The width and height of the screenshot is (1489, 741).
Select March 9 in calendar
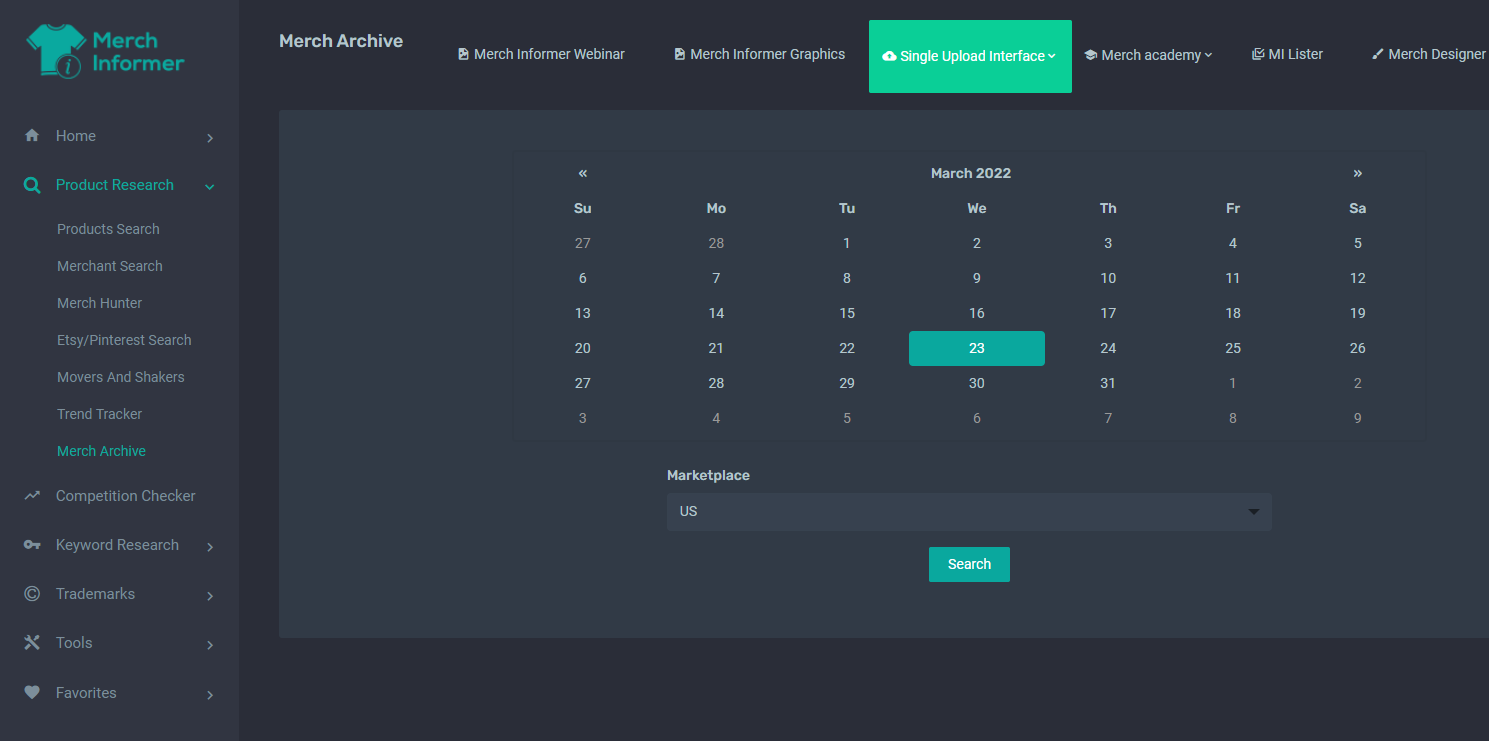[x=977, y=278]
